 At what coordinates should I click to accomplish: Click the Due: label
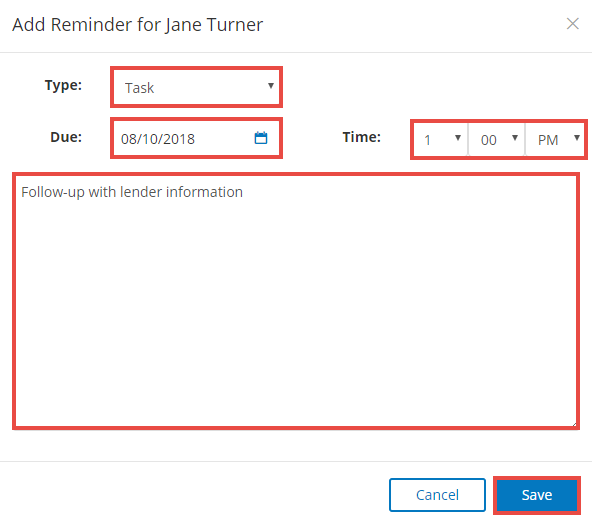[66, 137]
